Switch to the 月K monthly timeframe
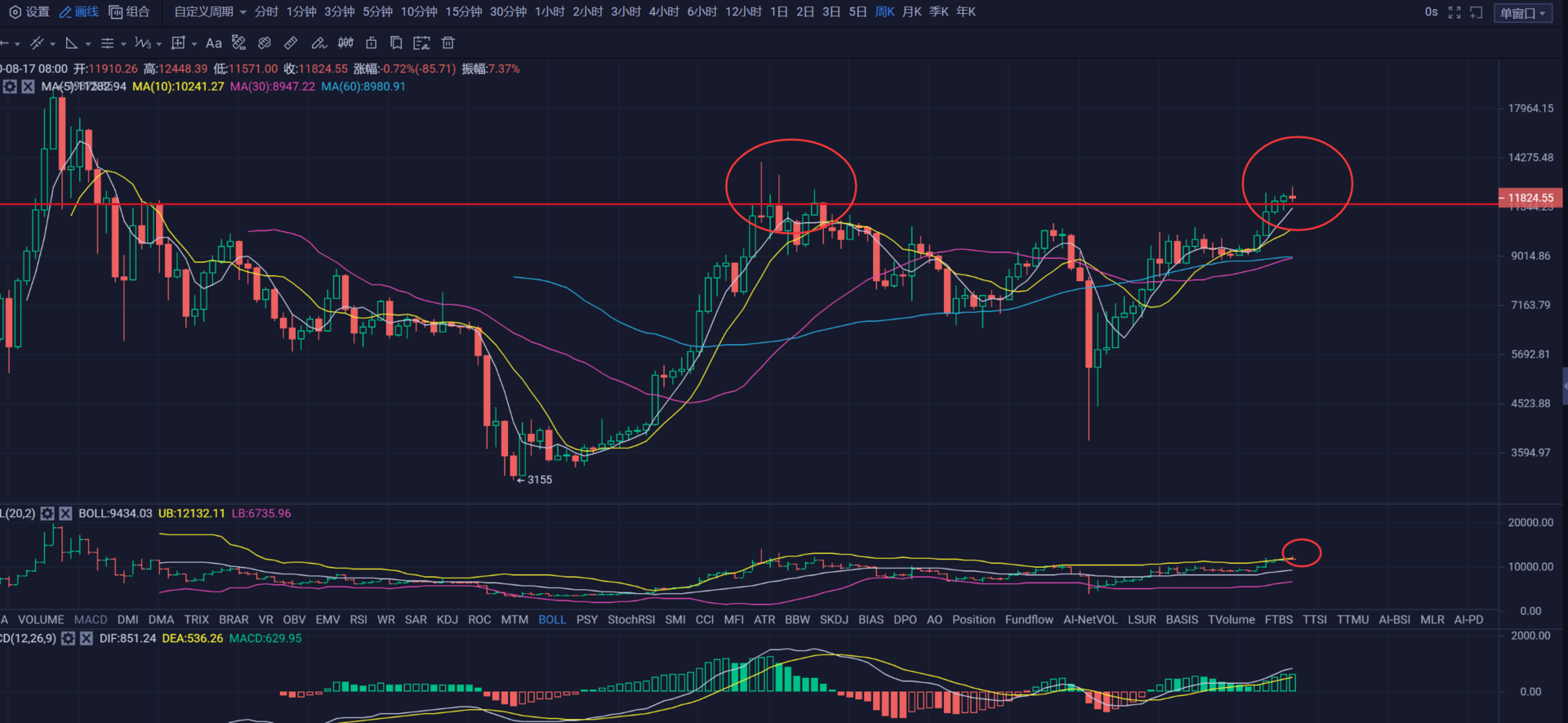 point(911,12)
